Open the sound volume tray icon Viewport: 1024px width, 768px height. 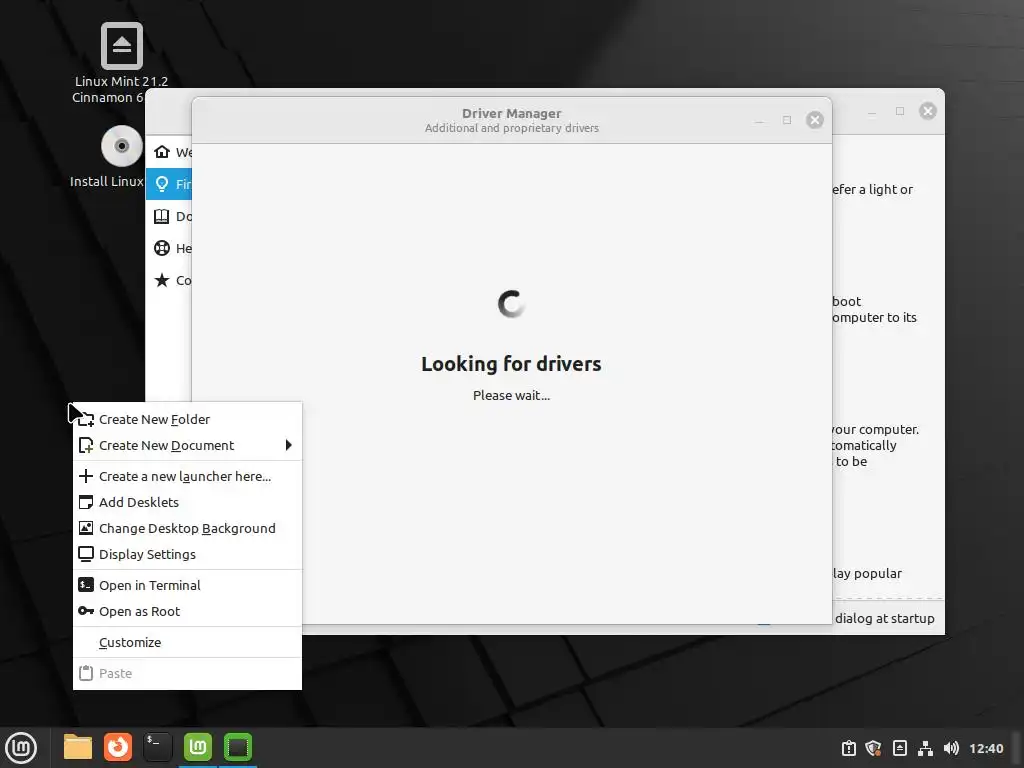(x=951, y=748)
